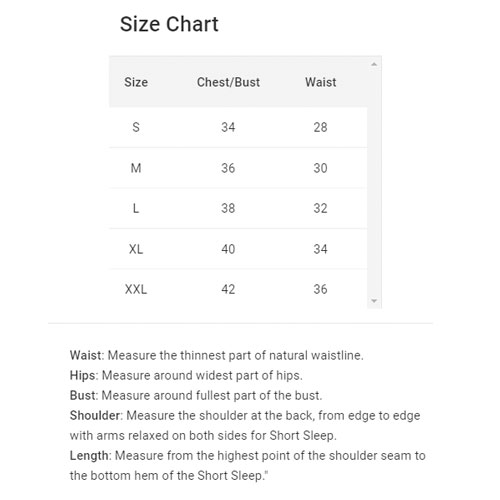Click the Hips measurement instruction

point(186,375)
